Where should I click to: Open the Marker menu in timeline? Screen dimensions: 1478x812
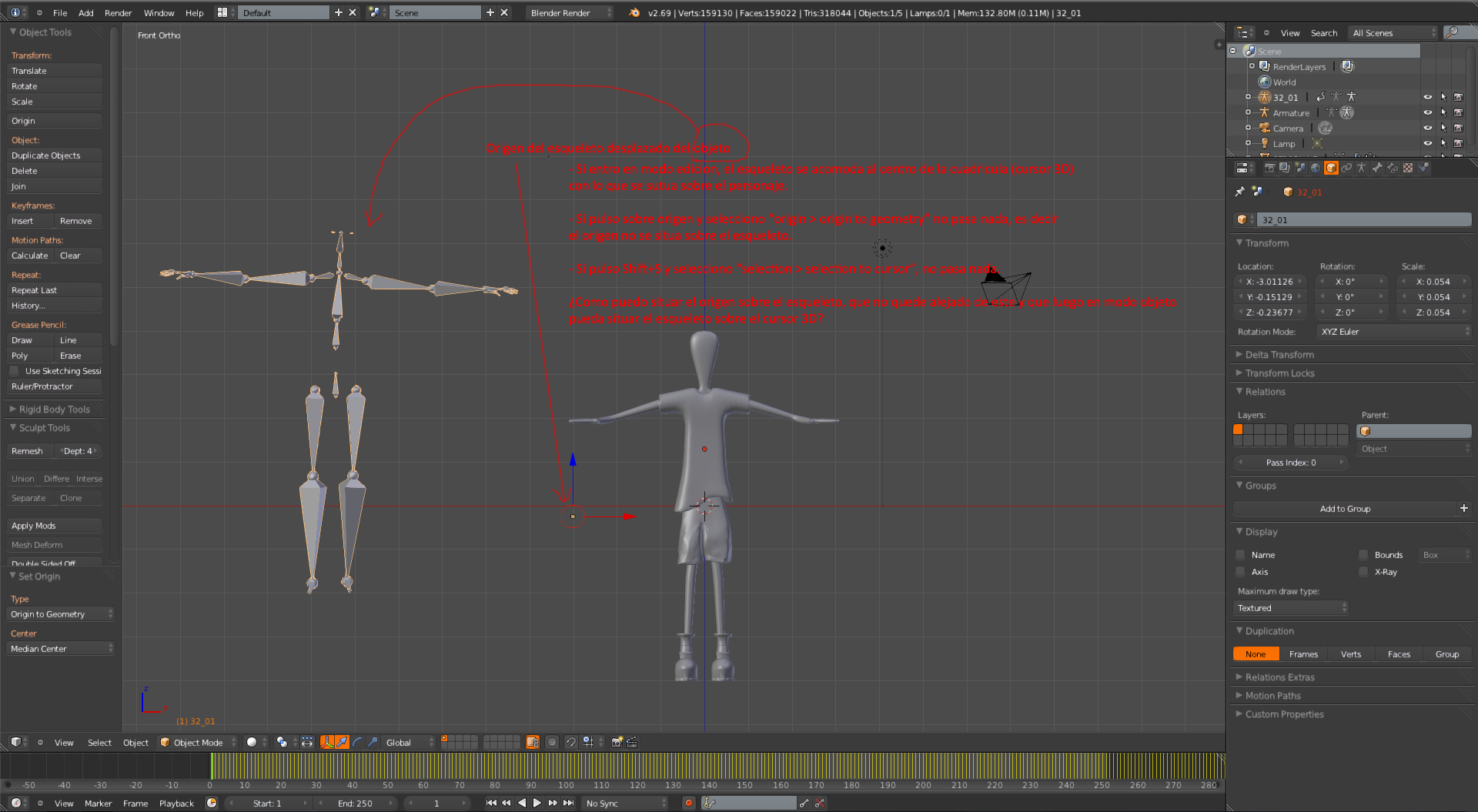98,804
